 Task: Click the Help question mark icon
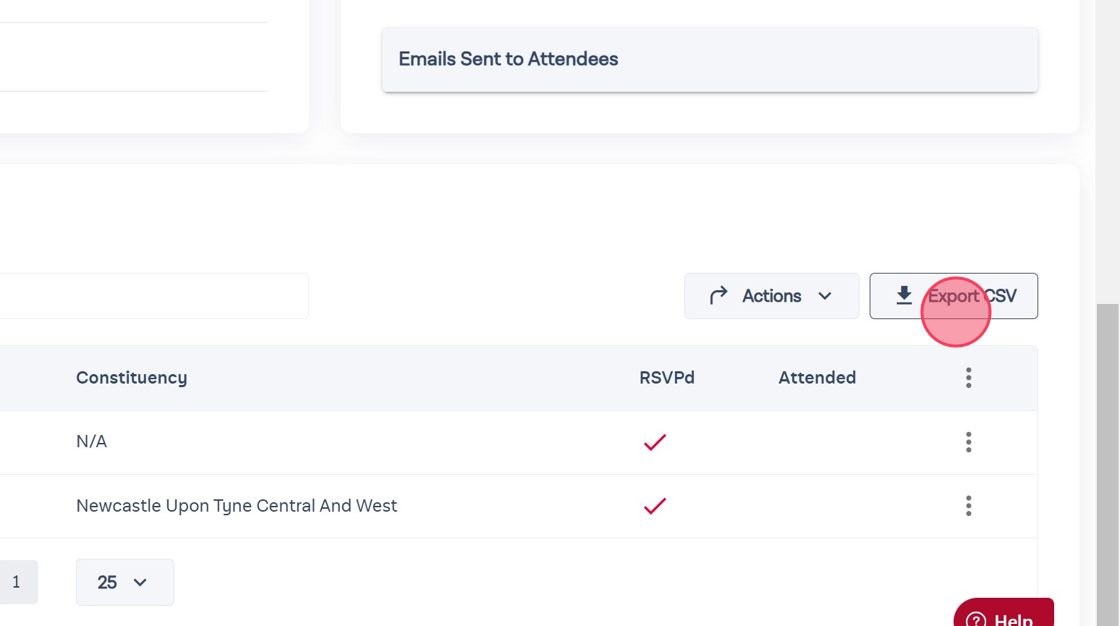coord(976,620)
